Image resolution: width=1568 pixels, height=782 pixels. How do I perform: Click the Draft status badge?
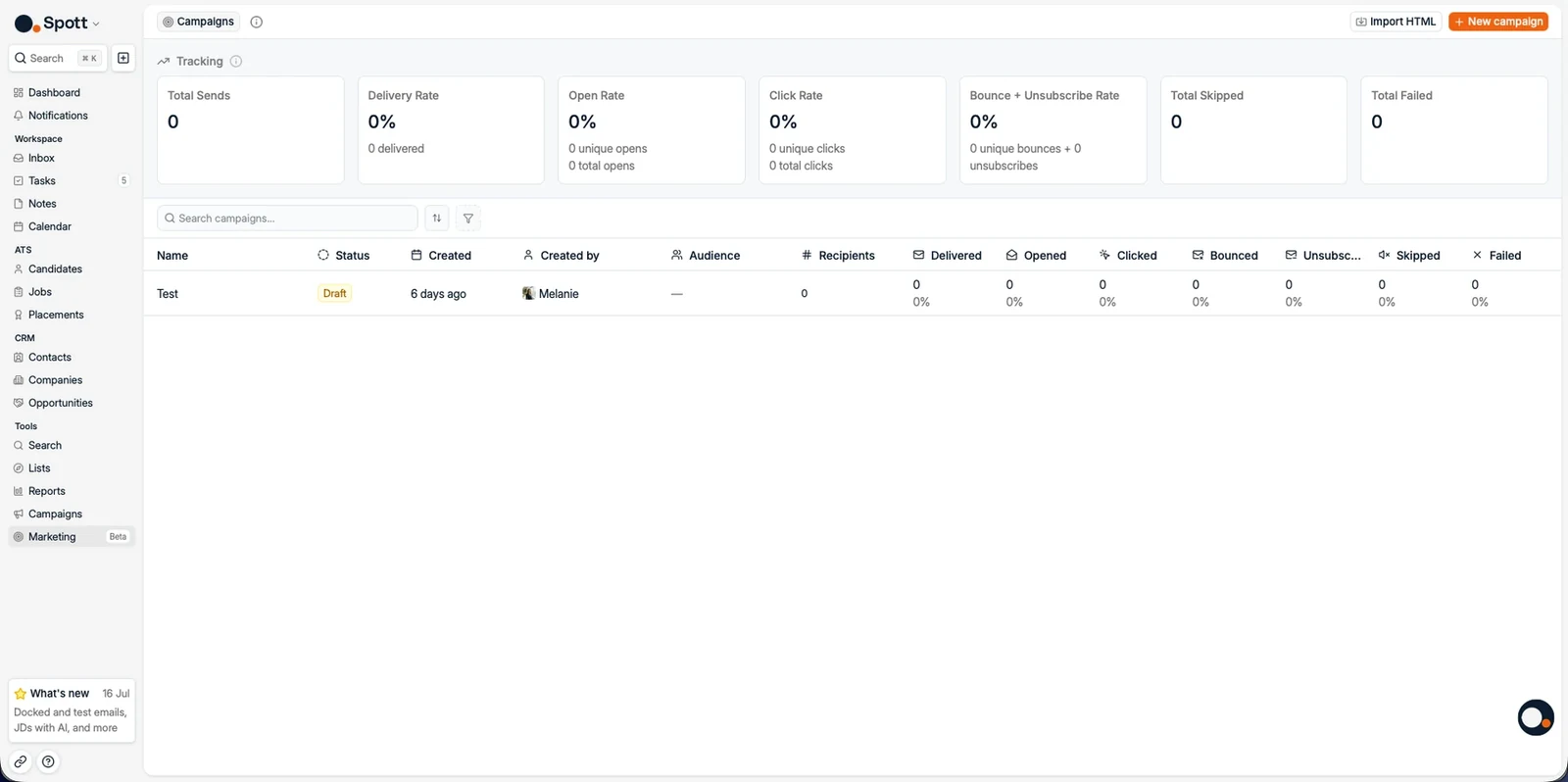coord(334,294)
